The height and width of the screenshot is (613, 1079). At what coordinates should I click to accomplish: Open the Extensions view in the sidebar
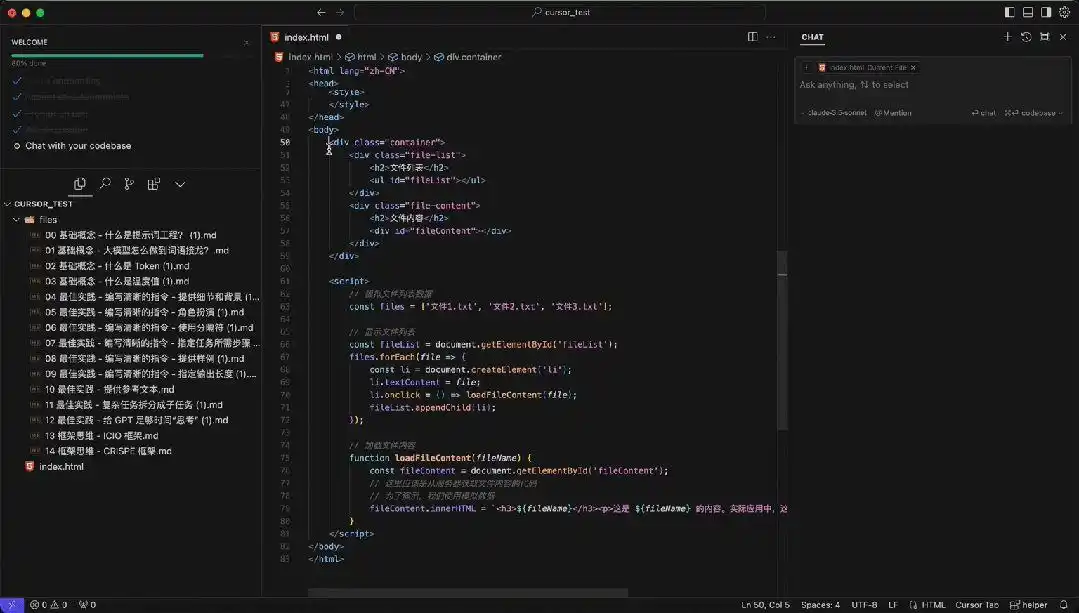[152, 184]
